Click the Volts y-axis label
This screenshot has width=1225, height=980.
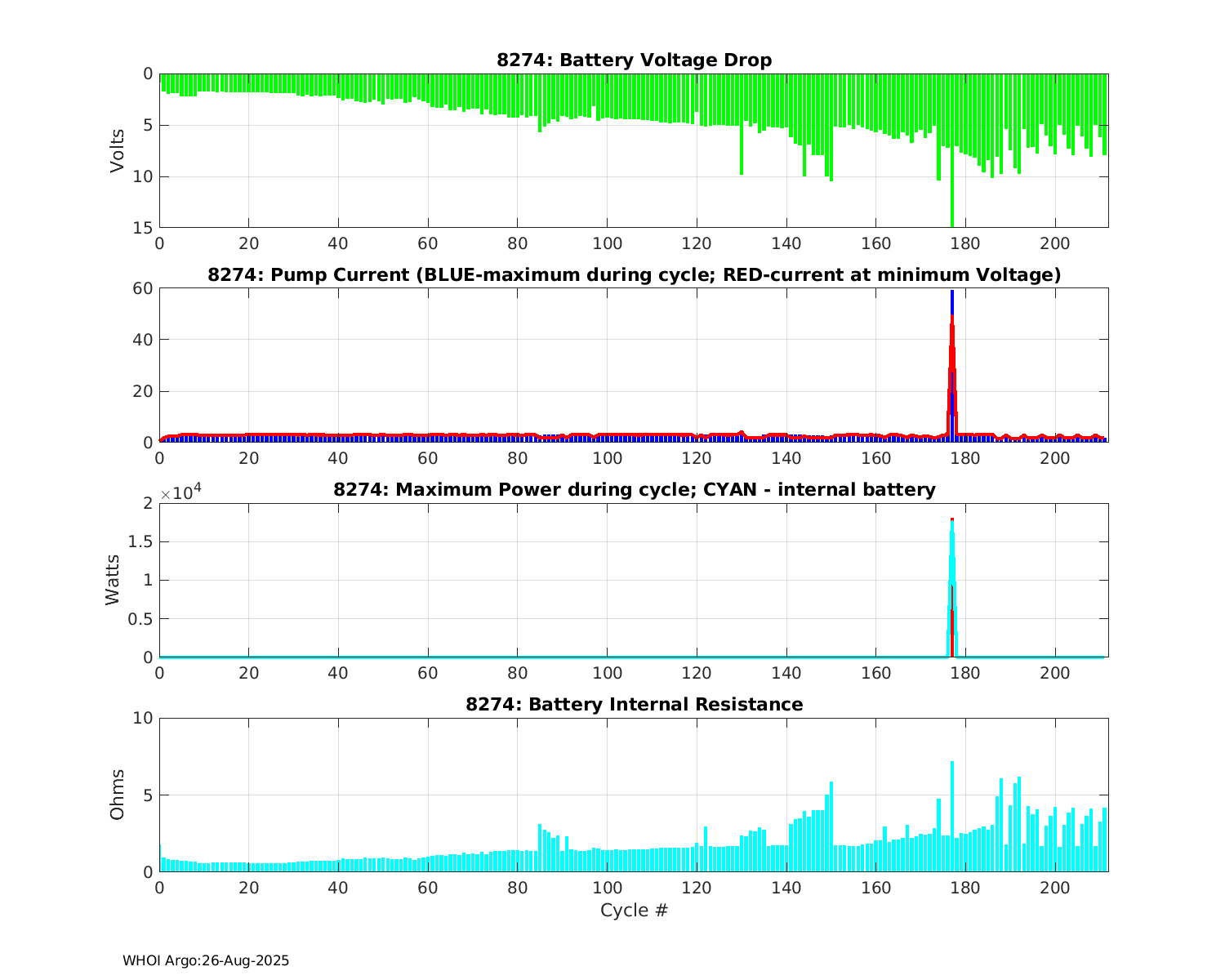pos(118,150)
